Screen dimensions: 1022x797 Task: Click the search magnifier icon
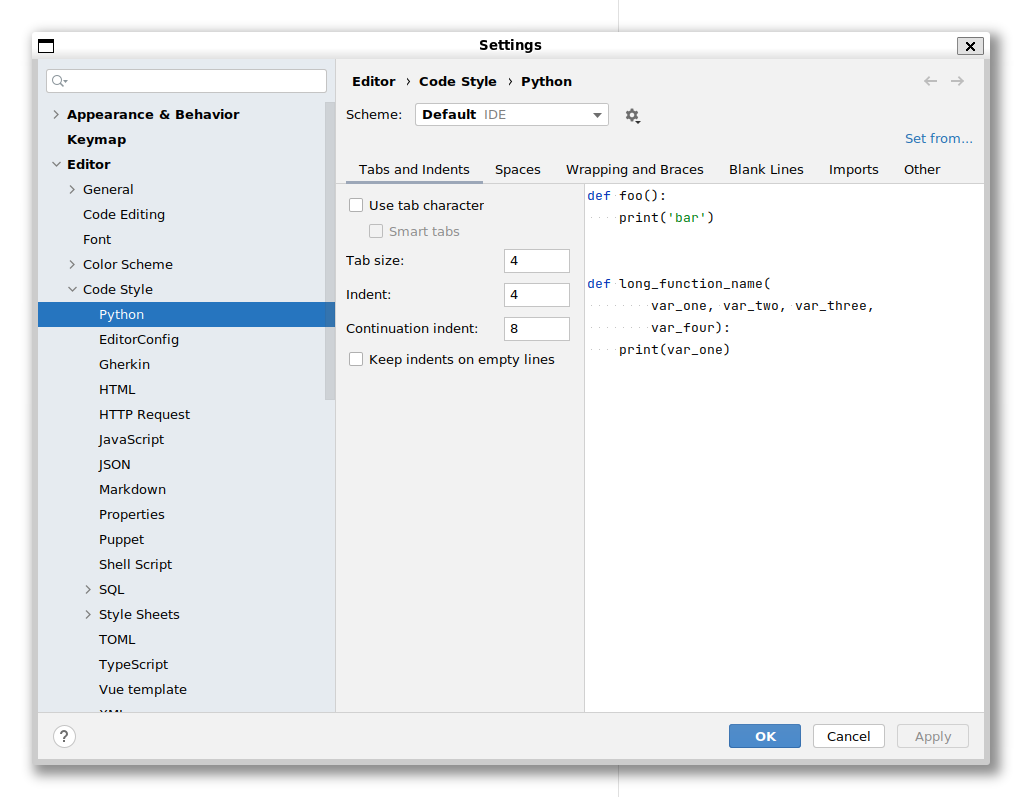tap(59, 81)
